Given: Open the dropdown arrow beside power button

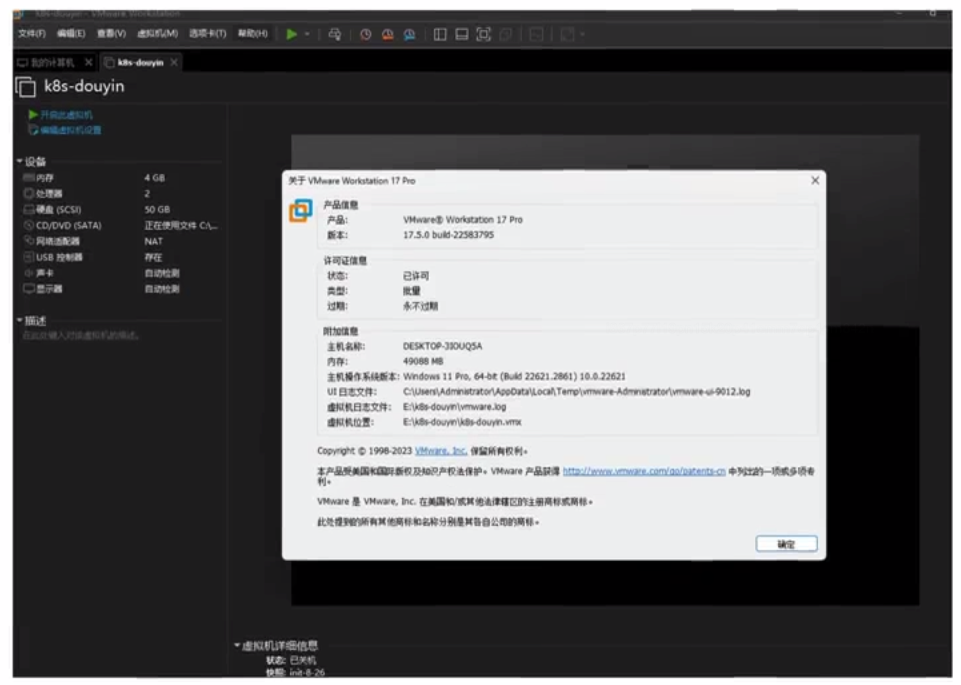Looking at the screenshot, I should pyautogui.click(x=307, y=34).
